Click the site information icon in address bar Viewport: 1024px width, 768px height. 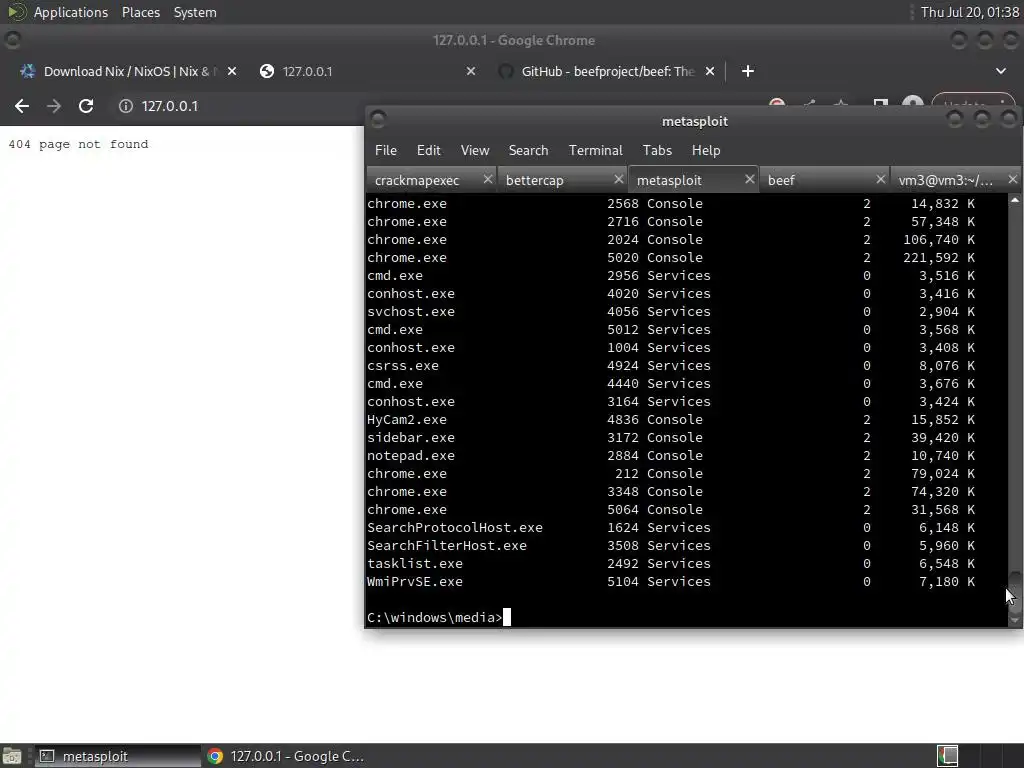point(125,106)
